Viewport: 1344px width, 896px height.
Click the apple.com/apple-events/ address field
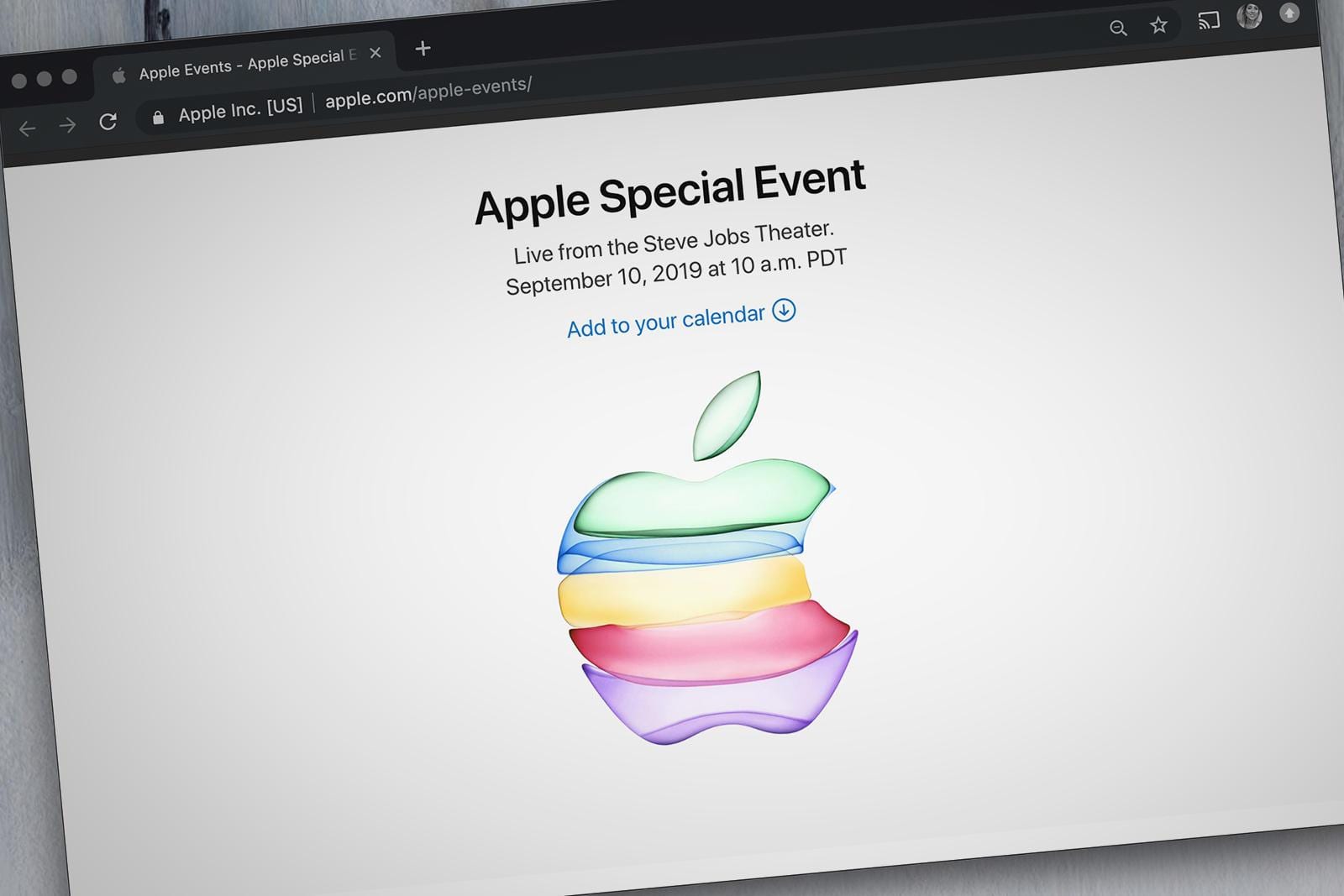[x=428, y=92]
